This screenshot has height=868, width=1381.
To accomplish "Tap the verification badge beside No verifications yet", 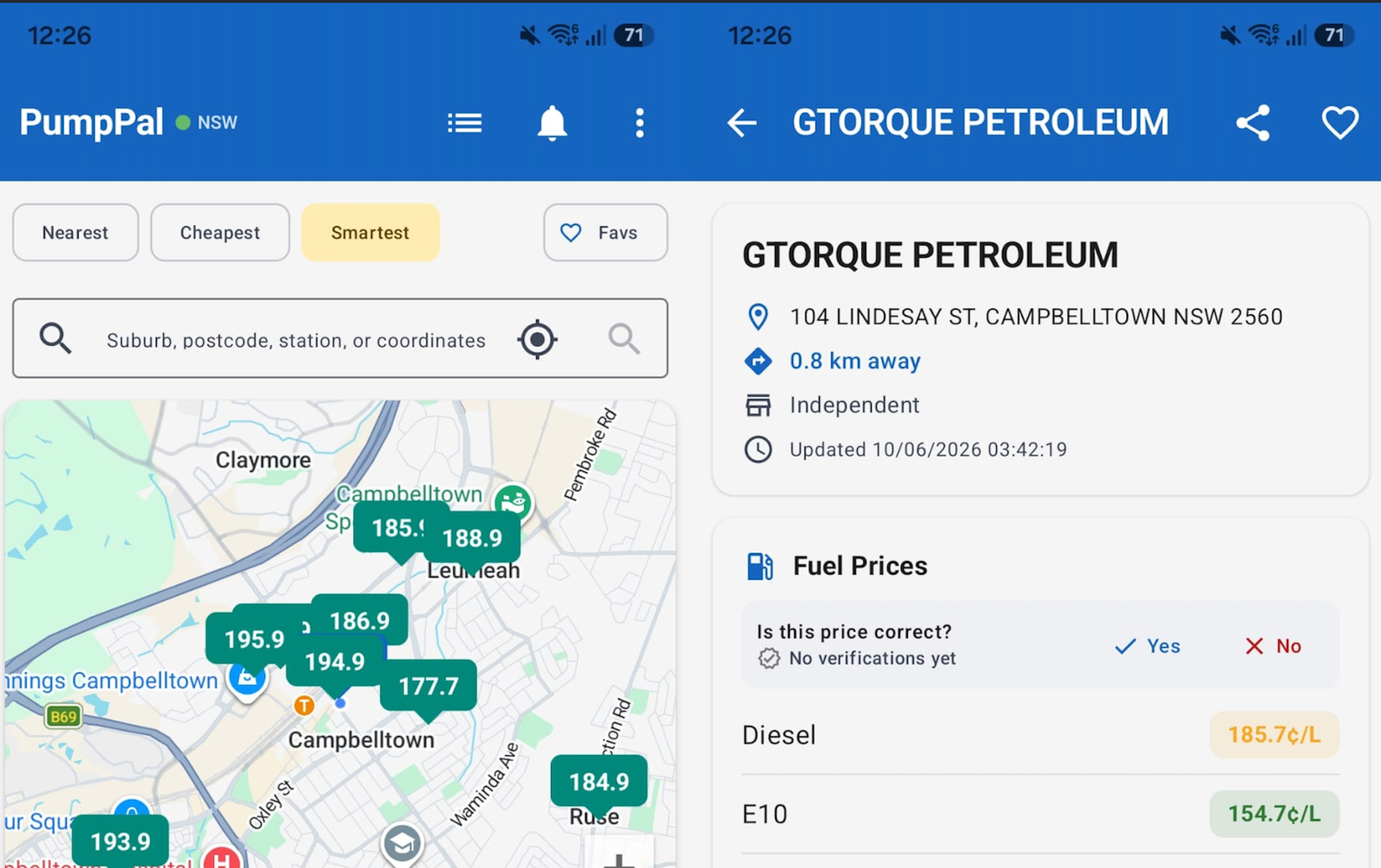I will (x=768, y=658).
